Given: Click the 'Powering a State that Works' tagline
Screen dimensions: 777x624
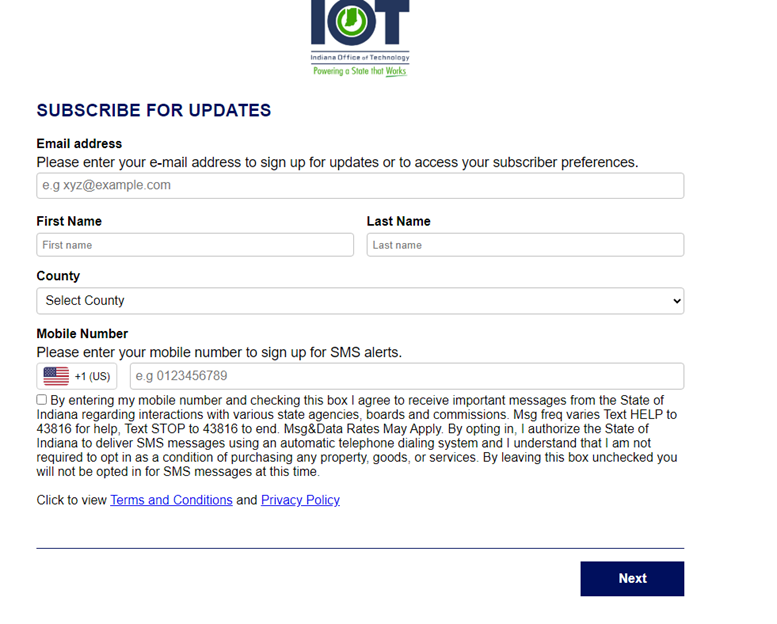Looking at the screenshot, I should (x=359, y=72).
